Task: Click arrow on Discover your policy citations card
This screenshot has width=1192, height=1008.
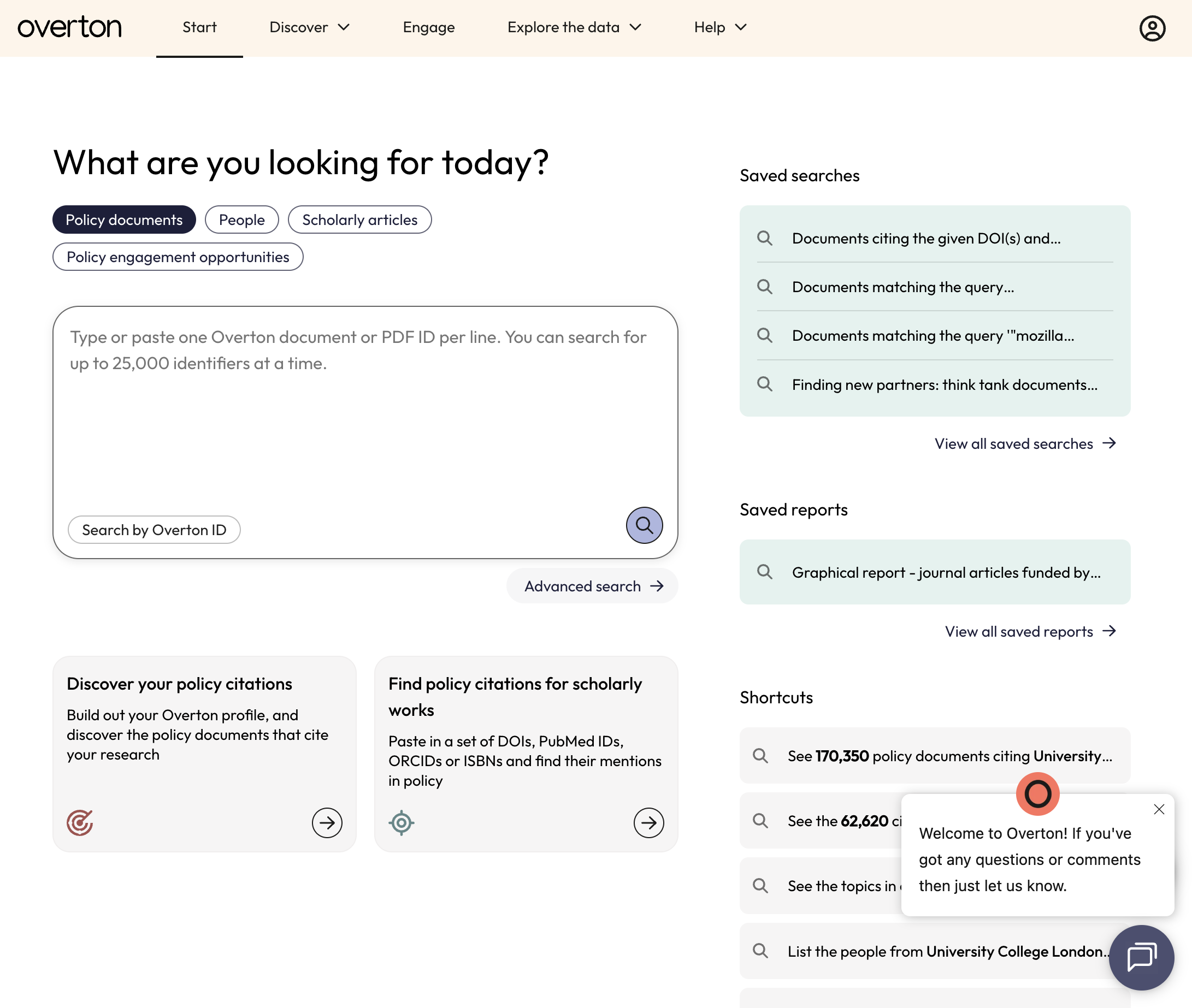Action: [x=327, y=822]
